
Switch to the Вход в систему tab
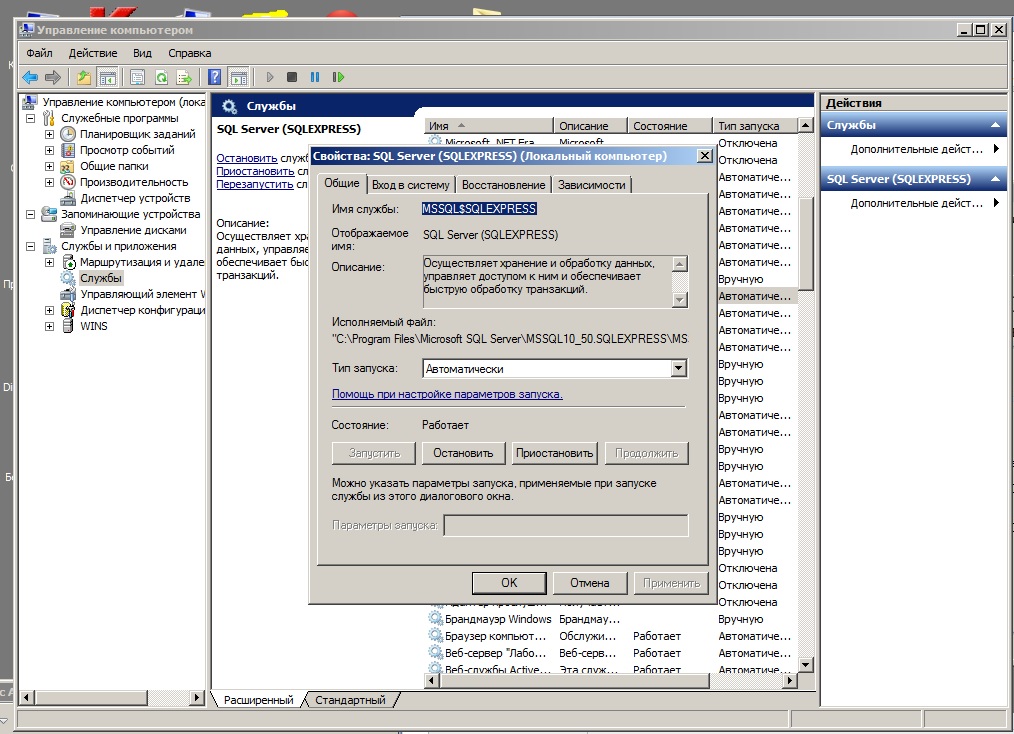(x=411, y=185)
